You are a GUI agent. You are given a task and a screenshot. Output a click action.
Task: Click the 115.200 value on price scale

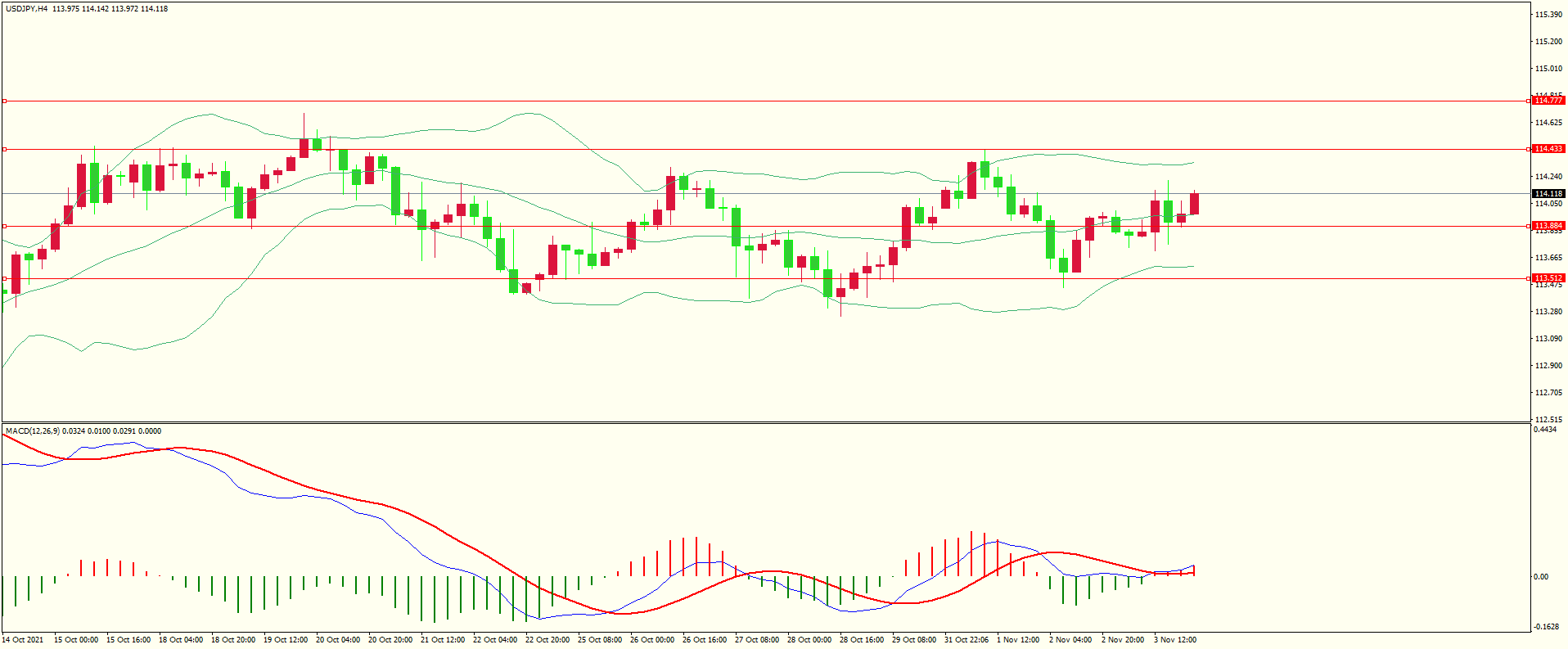click(x=1548, y=42)
